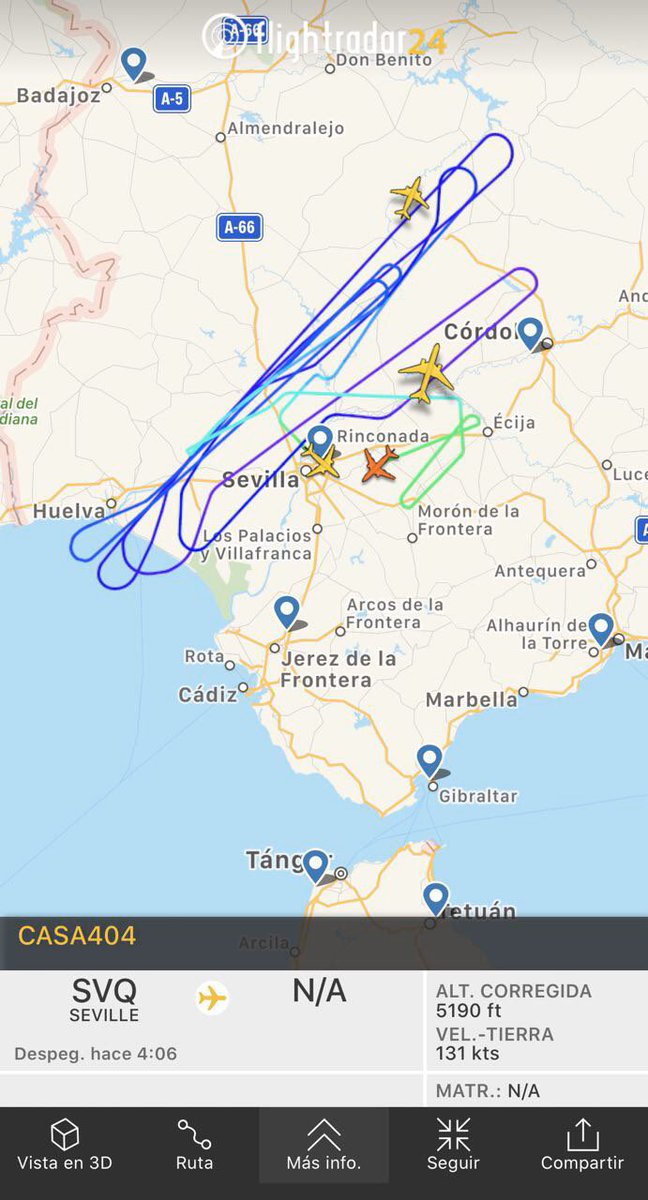The image size is (648, 1200).
Task: Tap the Alhaurín de la Torre airport pin
Action: click(x=601, y=630)
